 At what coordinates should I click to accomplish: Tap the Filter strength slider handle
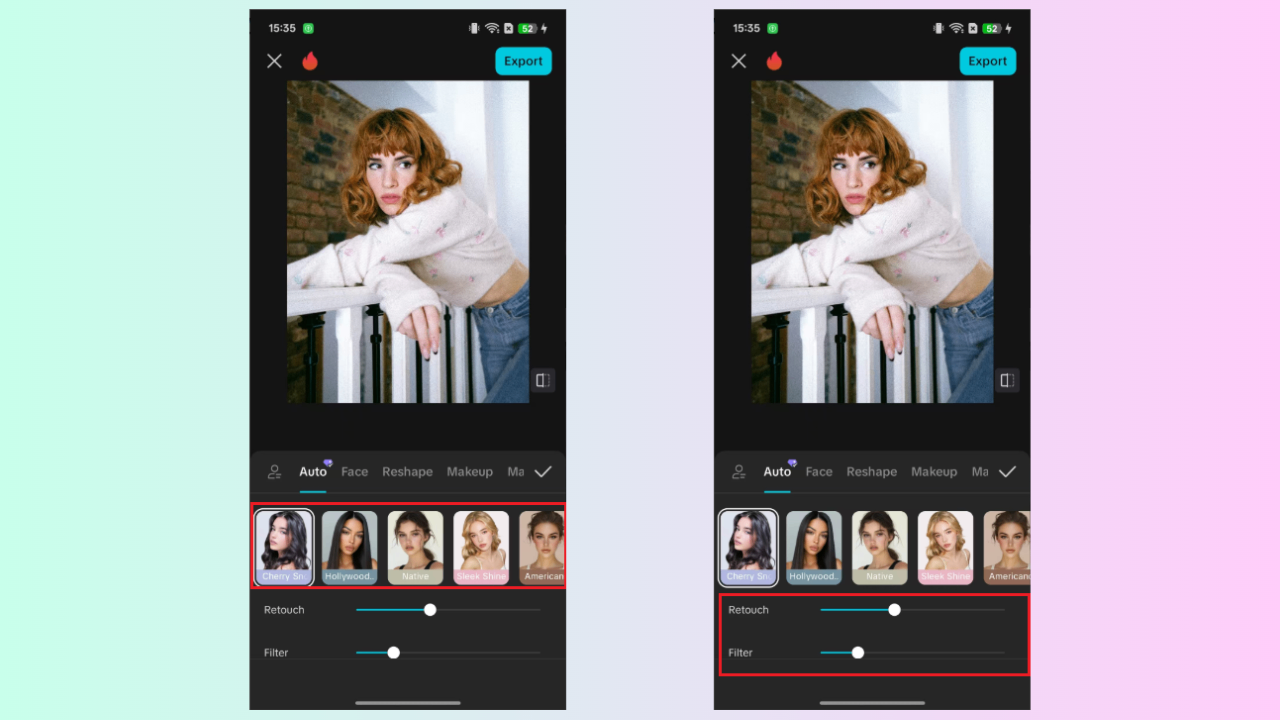point(392,652)
